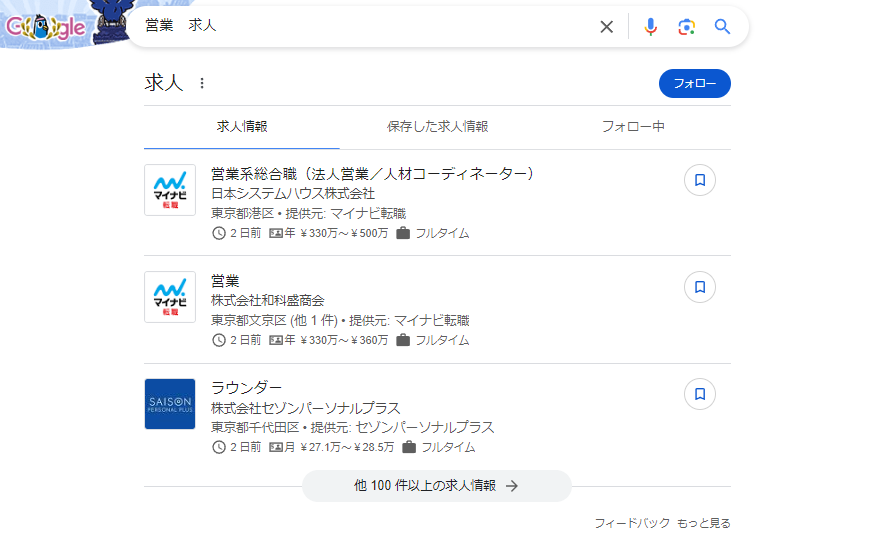Image resolution: width=869 pixels, height=553 pixels.
Task: Open Google Lens image search icon
Action: (686, 27)
